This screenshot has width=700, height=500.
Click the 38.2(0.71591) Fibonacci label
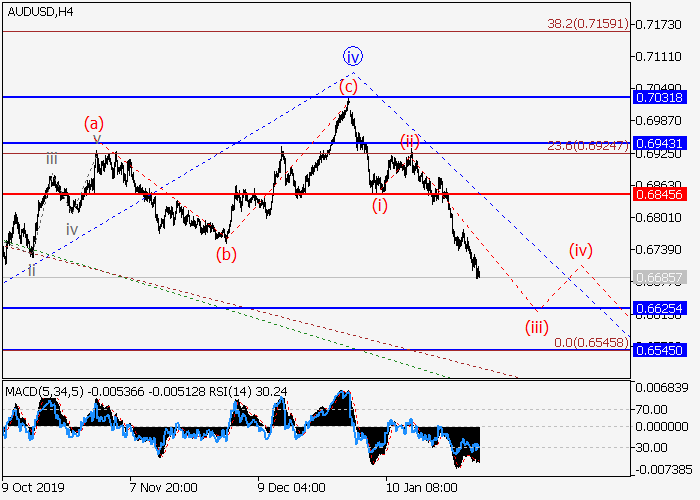coord(589,22)
